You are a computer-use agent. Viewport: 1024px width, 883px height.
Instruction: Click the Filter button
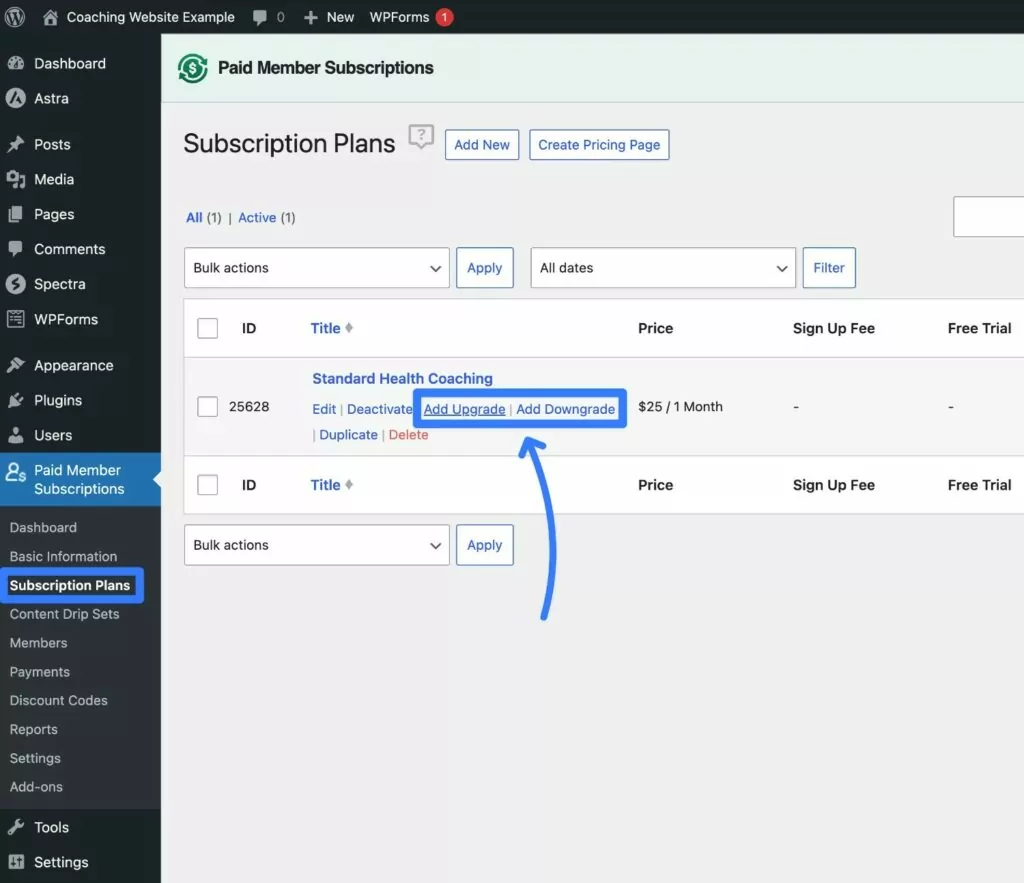pos(829,268)
